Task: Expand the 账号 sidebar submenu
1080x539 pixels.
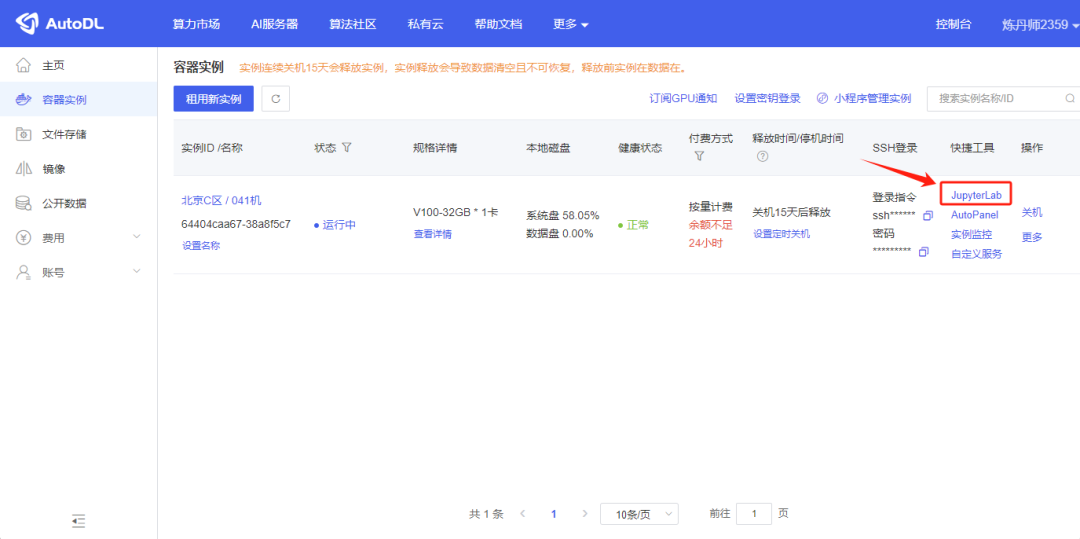Action: click(136, 271)
